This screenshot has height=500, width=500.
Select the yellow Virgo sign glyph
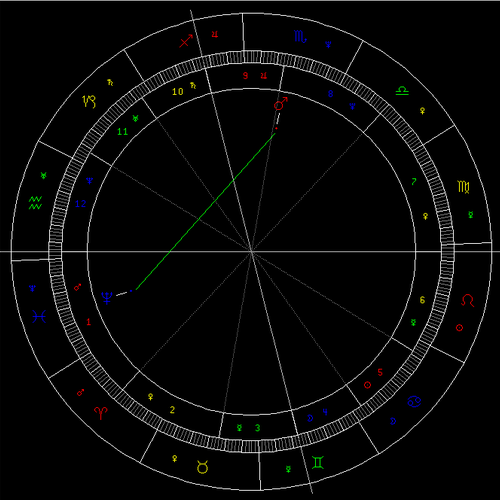(464, 187)
